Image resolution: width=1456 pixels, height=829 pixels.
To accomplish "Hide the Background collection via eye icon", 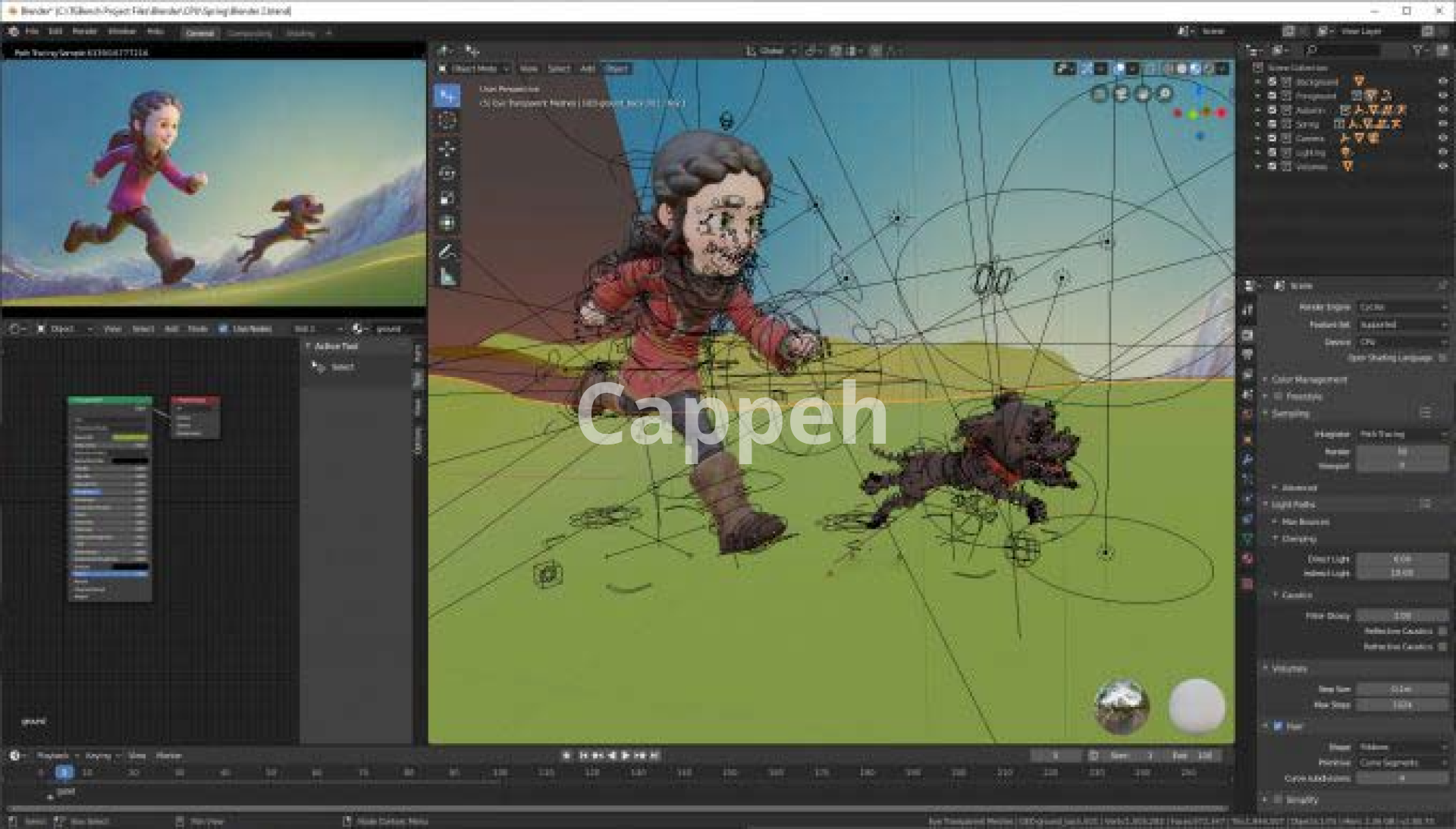I will [x=1442, y=81].
